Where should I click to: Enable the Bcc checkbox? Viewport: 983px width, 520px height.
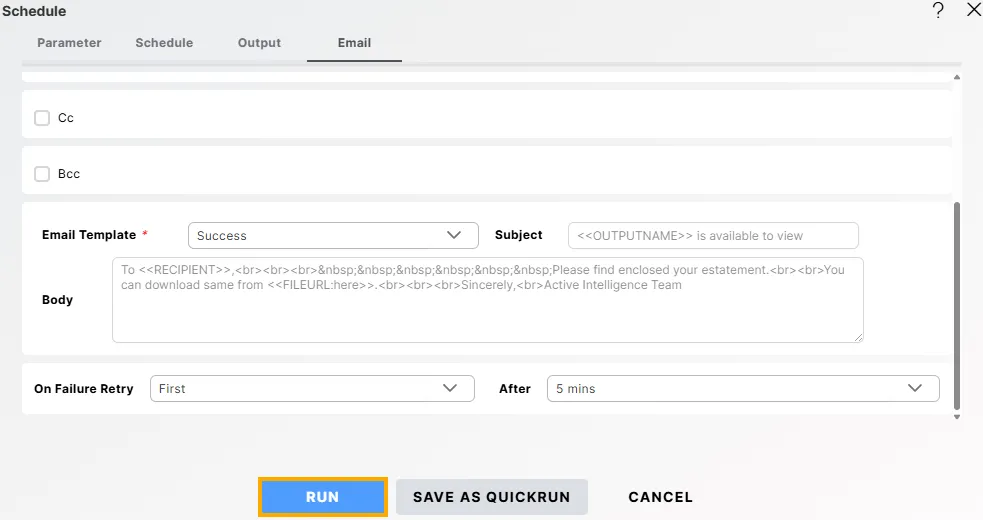(42, 174)
